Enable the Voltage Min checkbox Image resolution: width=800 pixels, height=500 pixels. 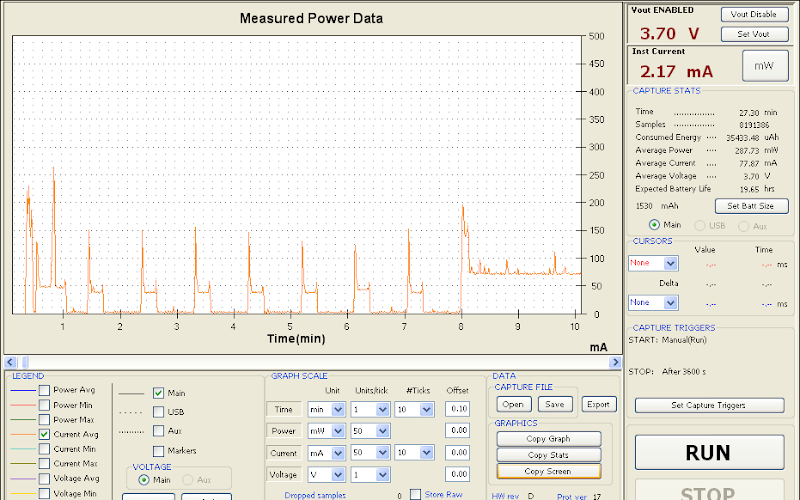(44, 493)
